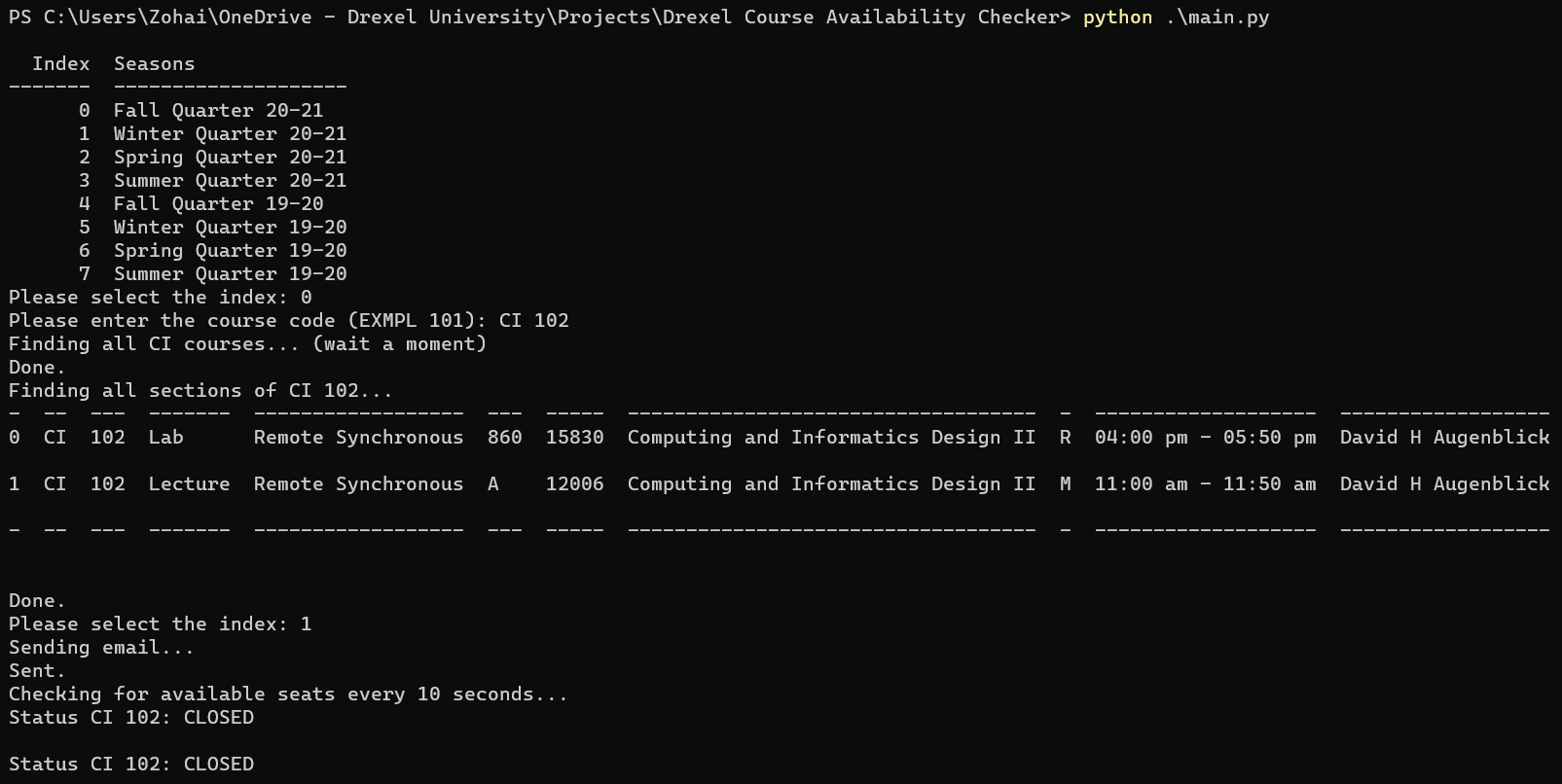Select 'Winter Quarter 20-21' season row

pos(230,134)
